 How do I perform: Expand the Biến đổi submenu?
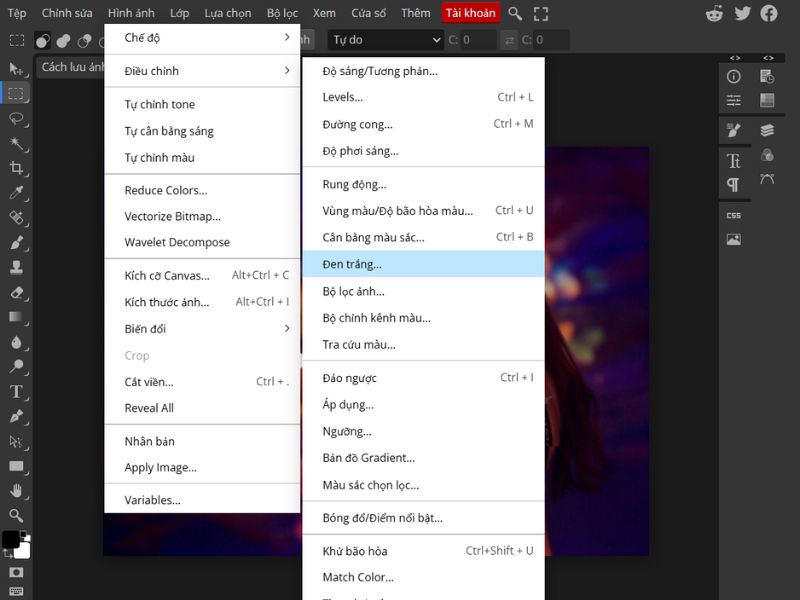click(202, 329)
